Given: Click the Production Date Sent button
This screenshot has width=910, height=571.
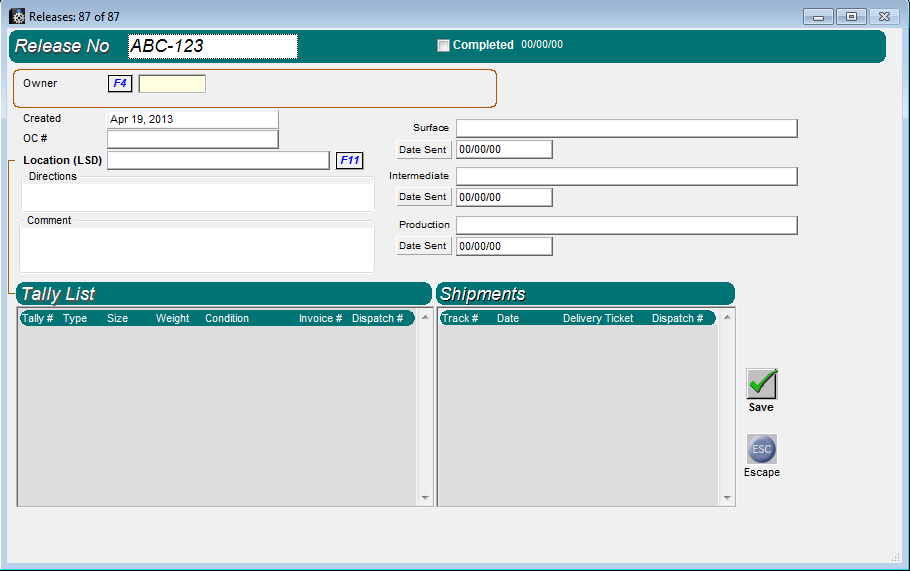Looking at the screenshot, I should pos(423,246).
